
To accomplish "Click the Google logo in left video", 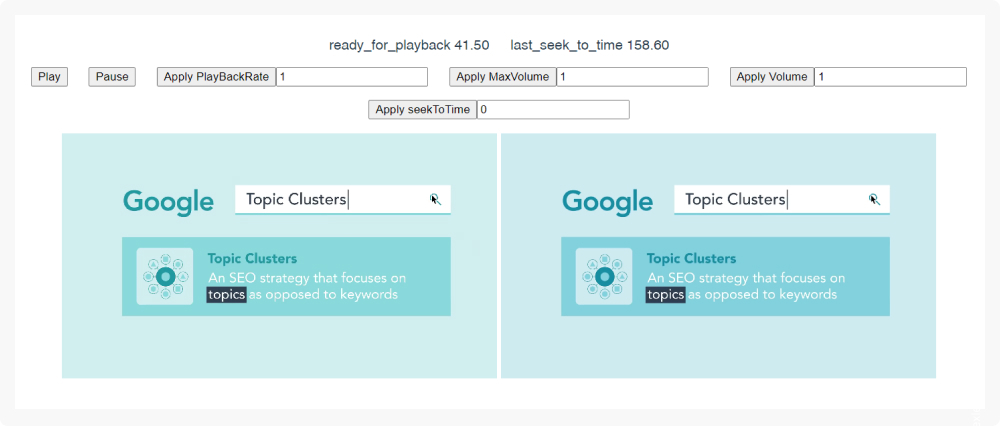I will coord(168,202).
